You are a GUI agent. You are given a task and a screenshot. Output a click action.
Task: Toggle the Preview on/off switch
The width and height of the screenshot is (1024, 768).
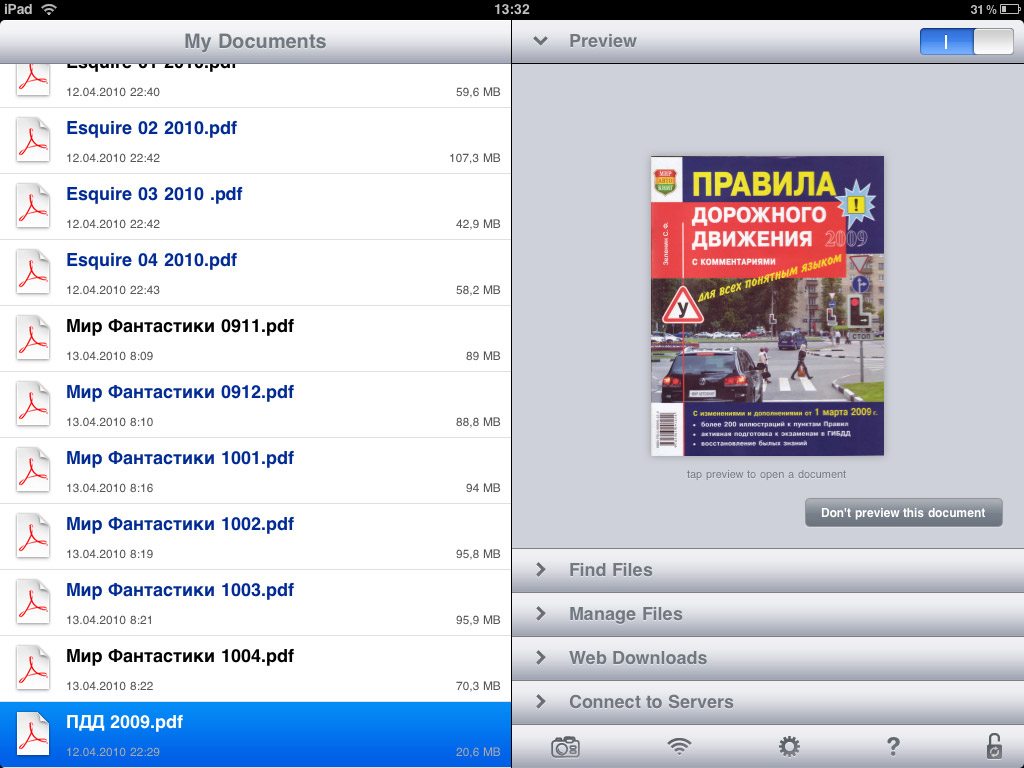point(967,42)
